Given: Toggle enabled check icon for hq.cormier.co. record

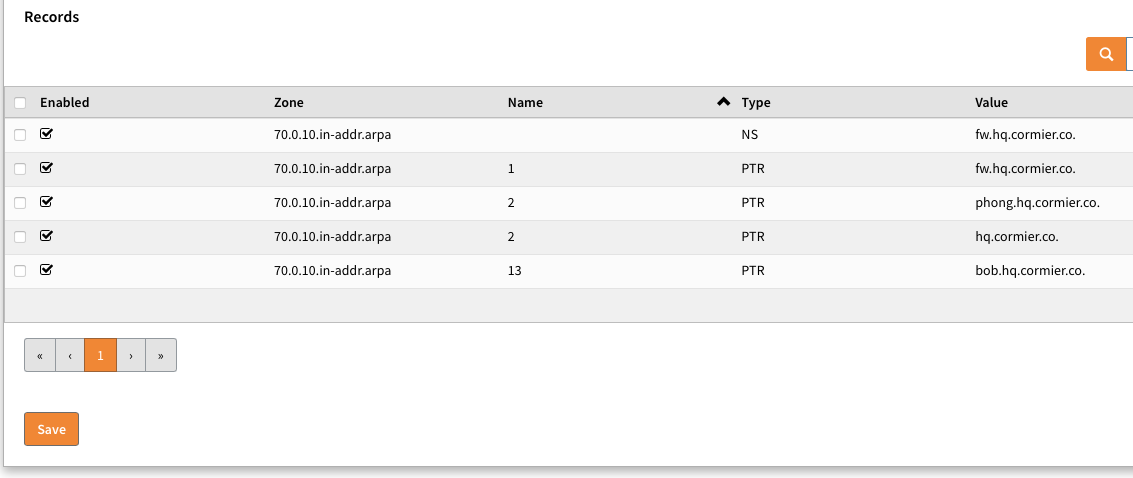Looking at the screenshot, I should pos(46,235).
